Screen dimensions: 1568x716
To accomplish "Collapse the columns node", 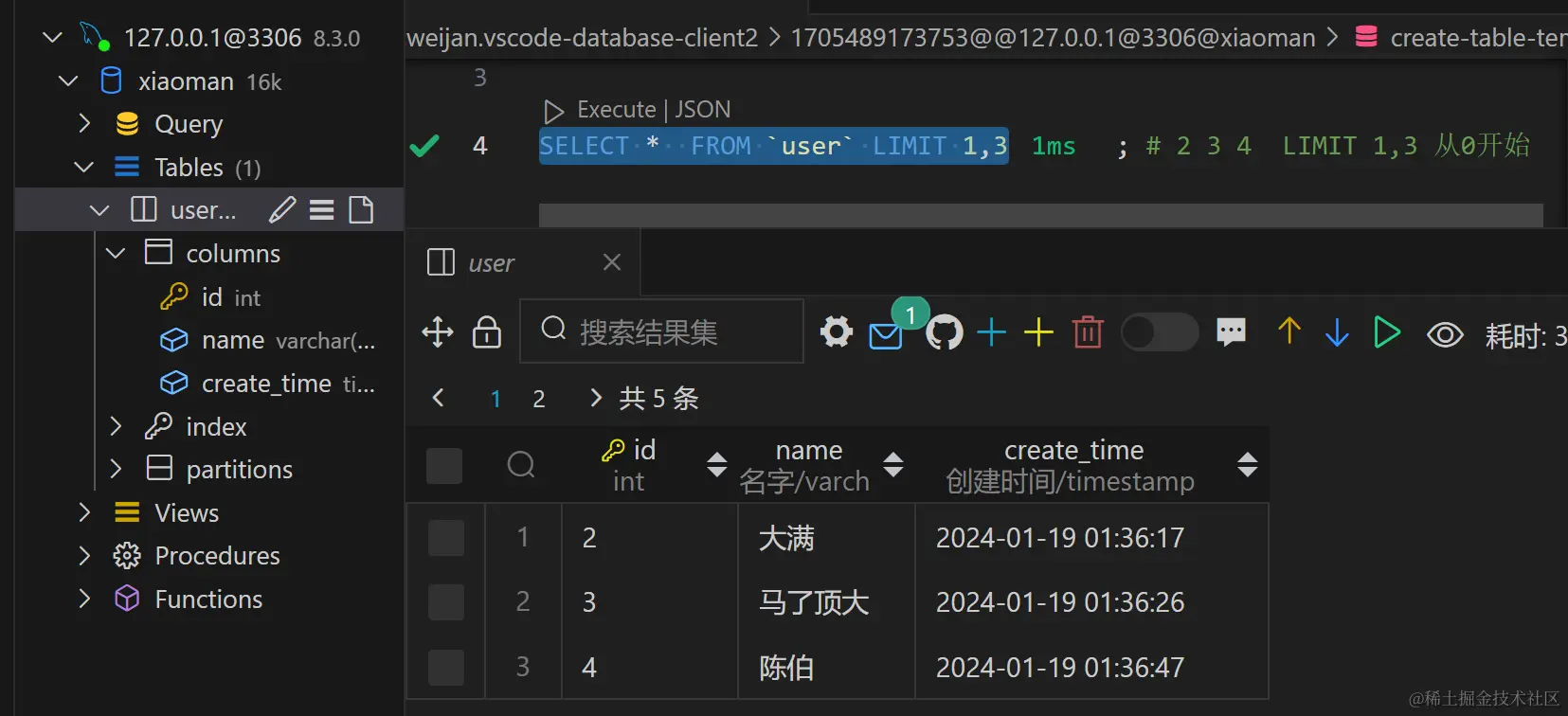I will pos(116,253).
